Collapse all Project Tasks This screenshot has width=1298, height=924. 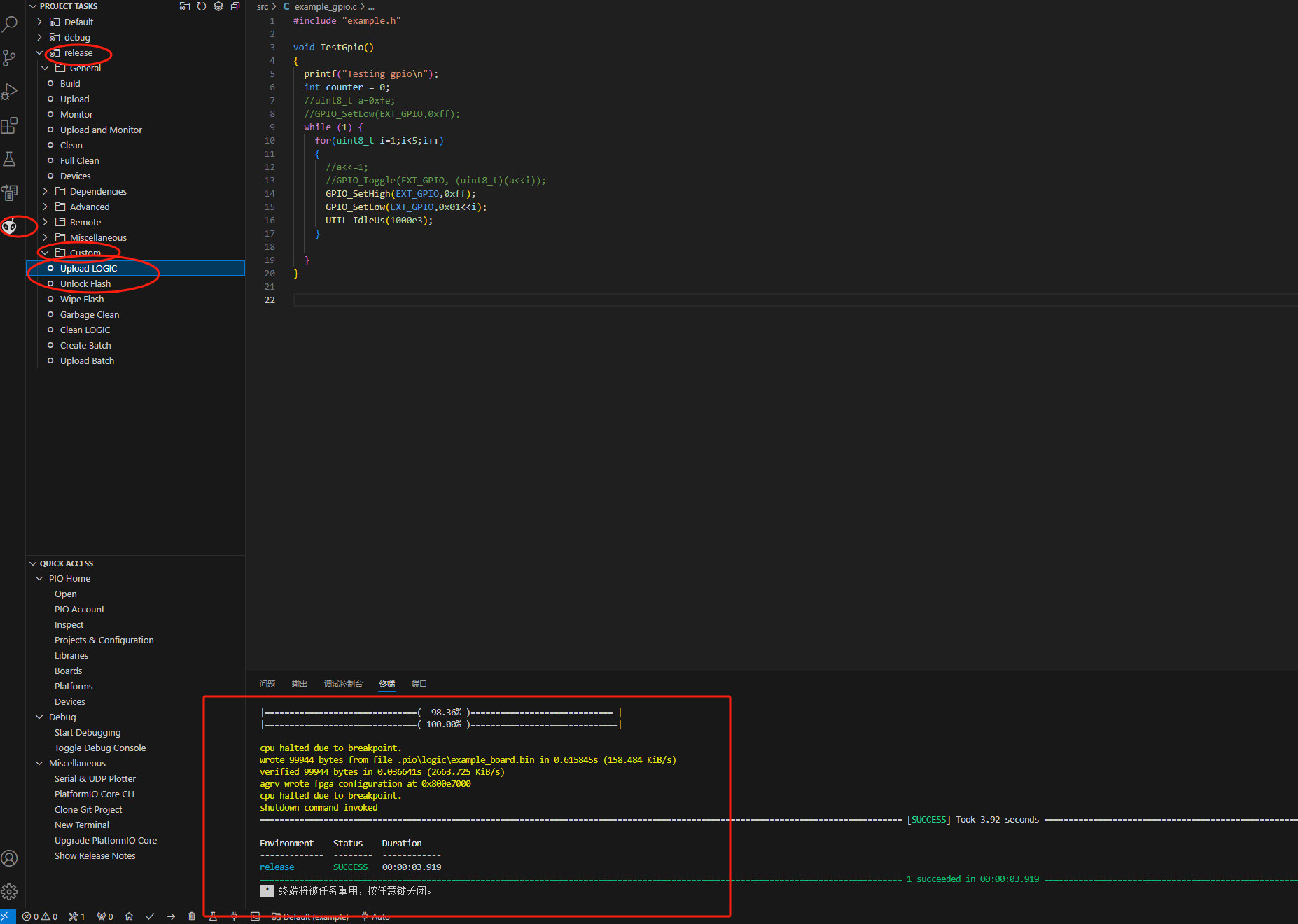(x=235, y=6)
